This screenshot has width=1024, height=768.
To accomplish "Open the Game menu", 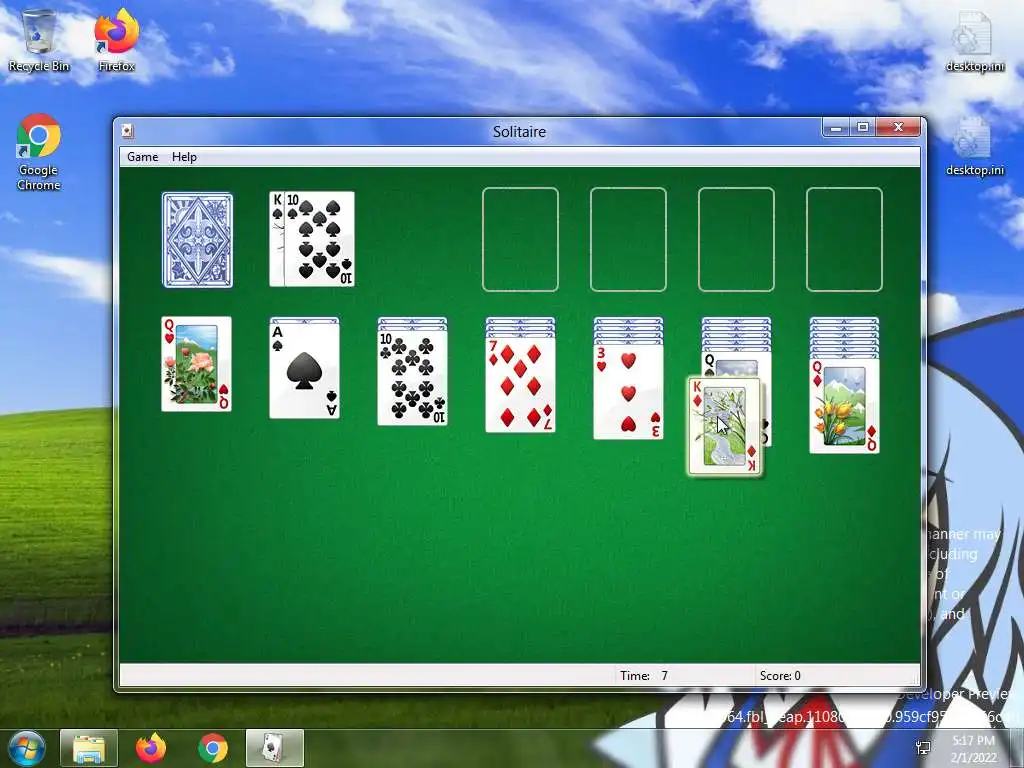I will 142,157.
